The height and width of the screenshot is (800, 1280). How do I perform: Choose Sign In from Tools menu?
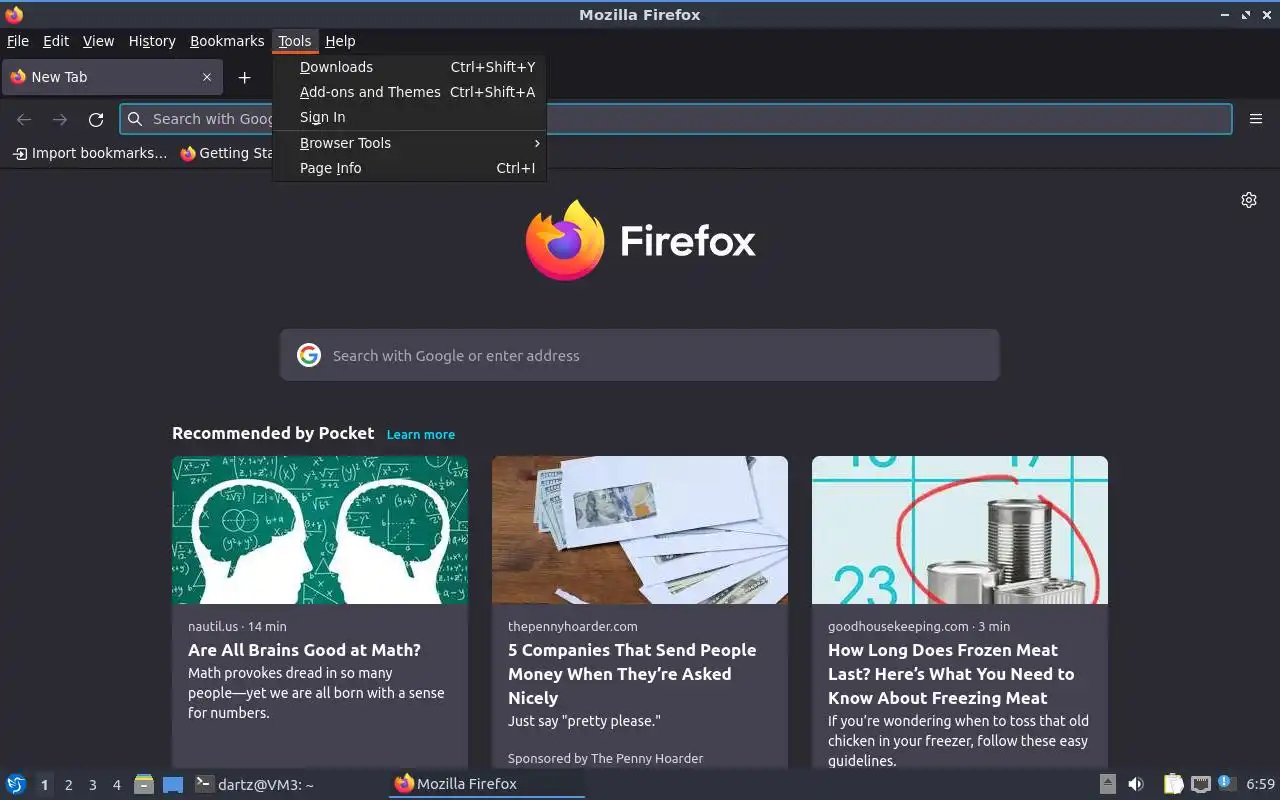click(x=410, y=117)
